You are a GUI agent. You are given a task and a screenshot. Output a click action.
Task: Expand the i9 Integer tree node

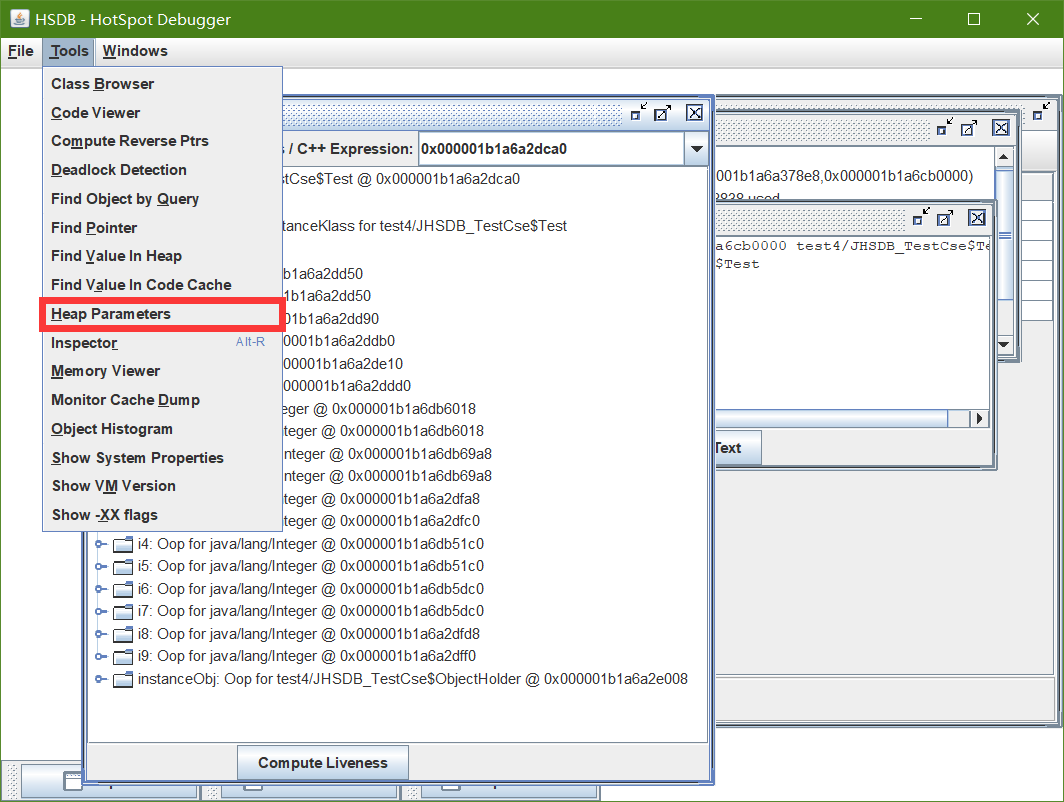[x=100, y=656]
